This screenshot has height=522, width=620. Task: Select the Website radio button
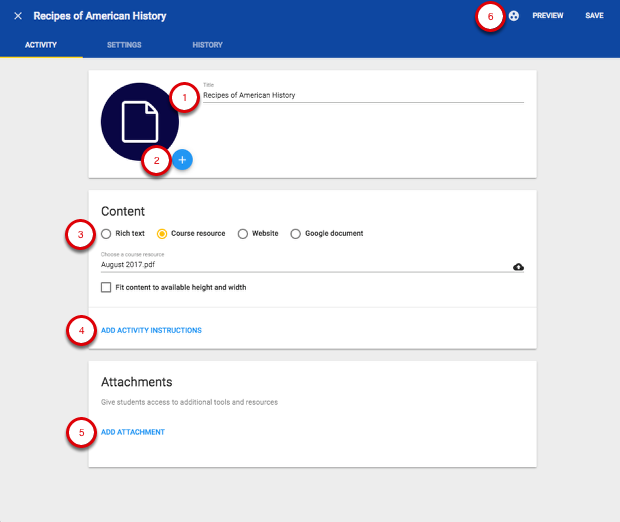243,234
